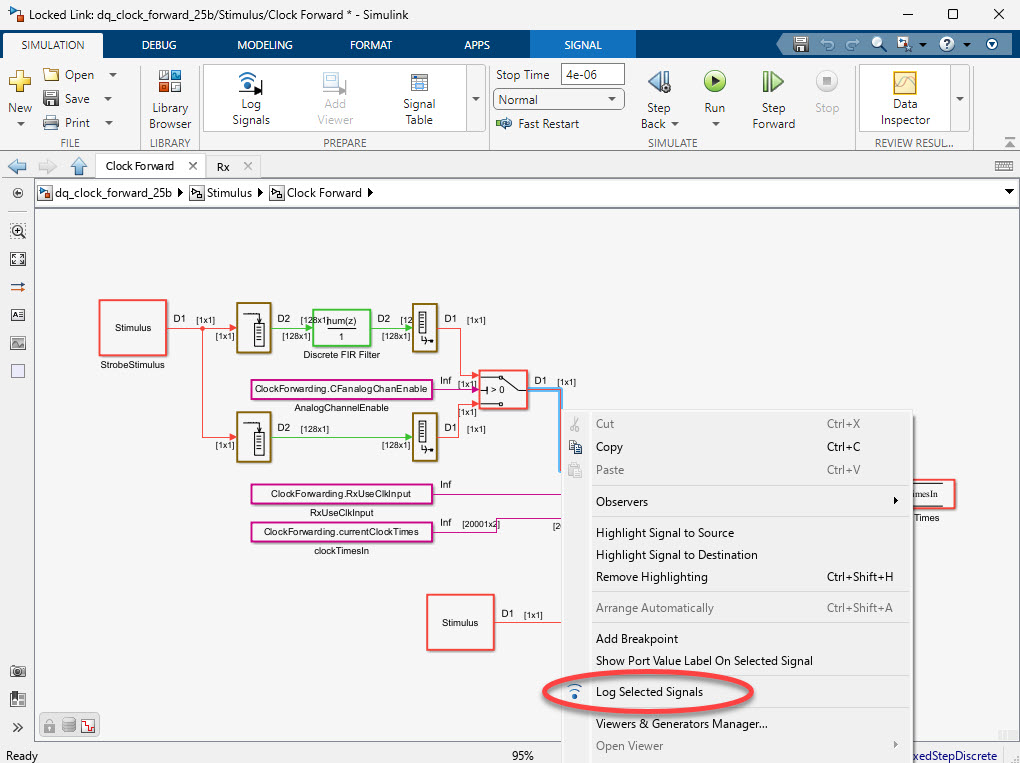Open the simulation mode Normal dropdown
1020x763 pixels.
point(558,100)
